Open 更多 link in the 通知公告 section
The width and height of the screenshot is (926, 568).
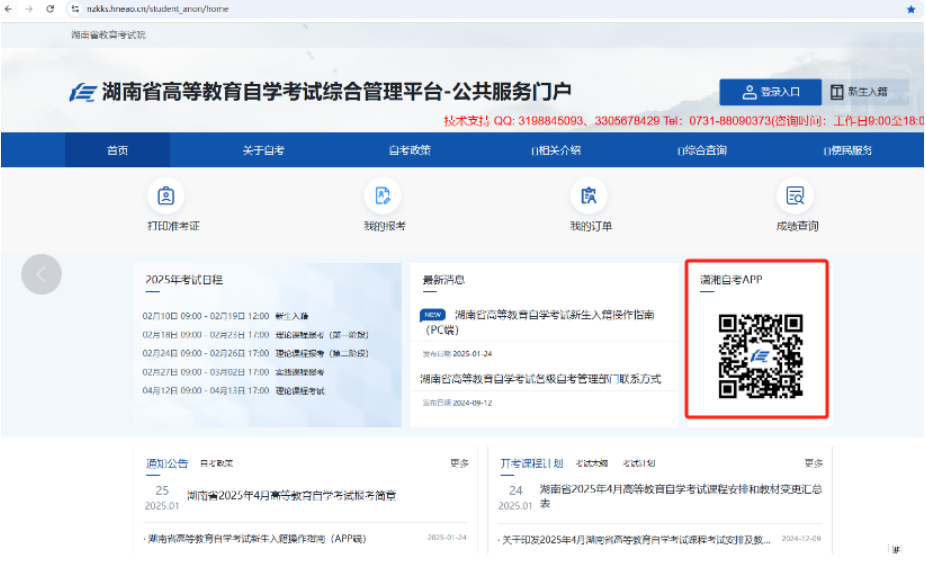click(x=459, y=464)
